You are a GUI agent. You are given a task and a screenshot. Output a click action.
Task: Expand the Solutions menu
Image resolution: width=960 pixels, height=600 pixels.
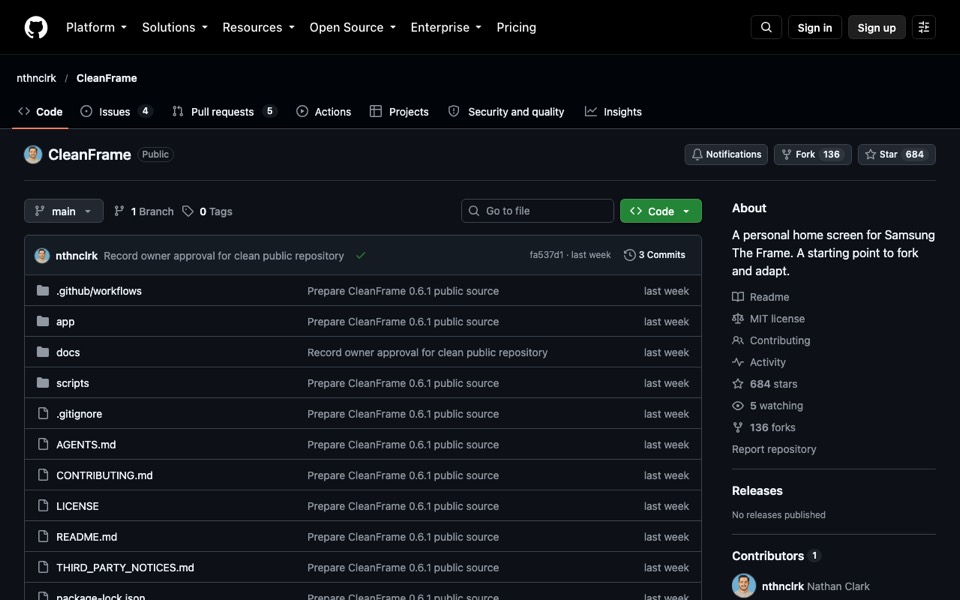[174, 28]
